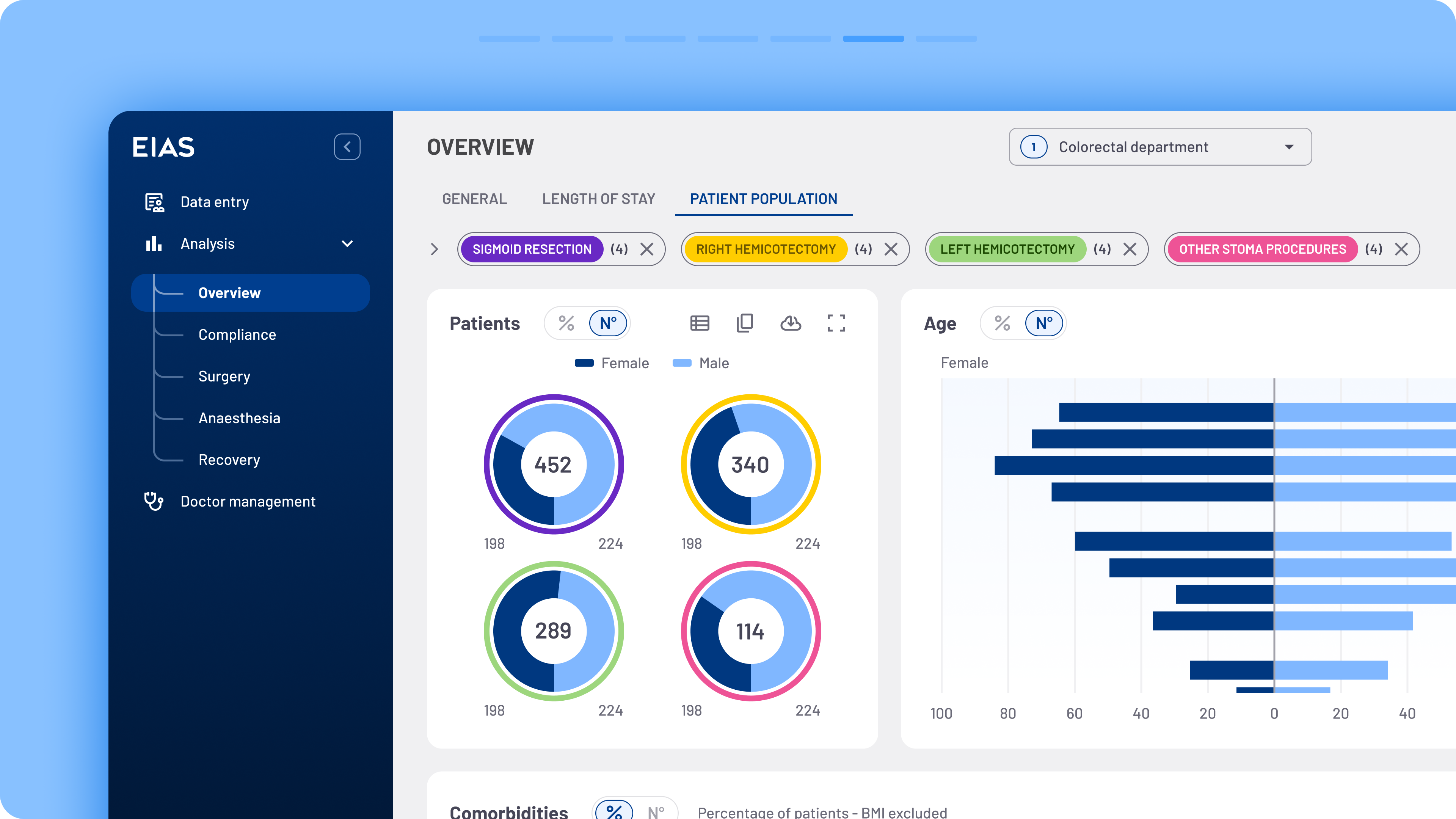Collapse the Analysis menu chevron

(x=348, y=243)
